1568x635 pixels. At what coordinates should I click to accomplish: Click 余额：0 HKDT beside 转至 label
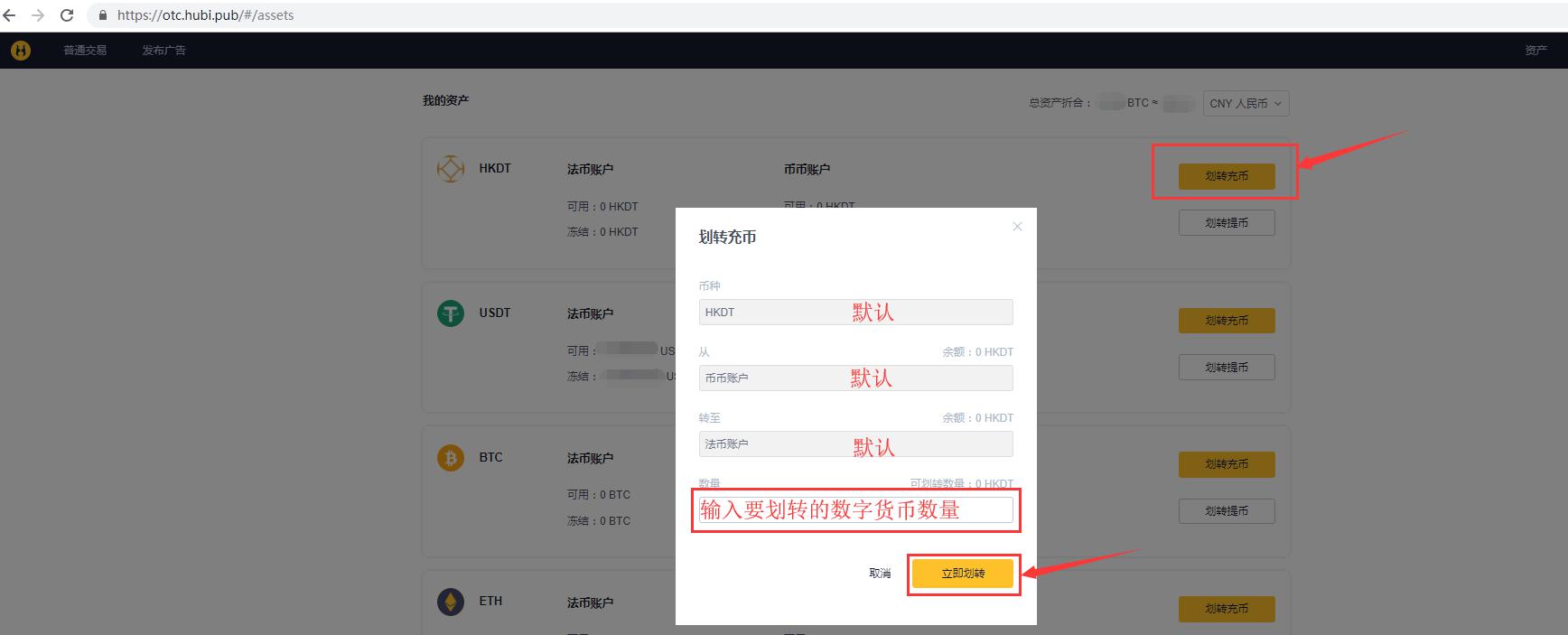click(x=977, y=418)
